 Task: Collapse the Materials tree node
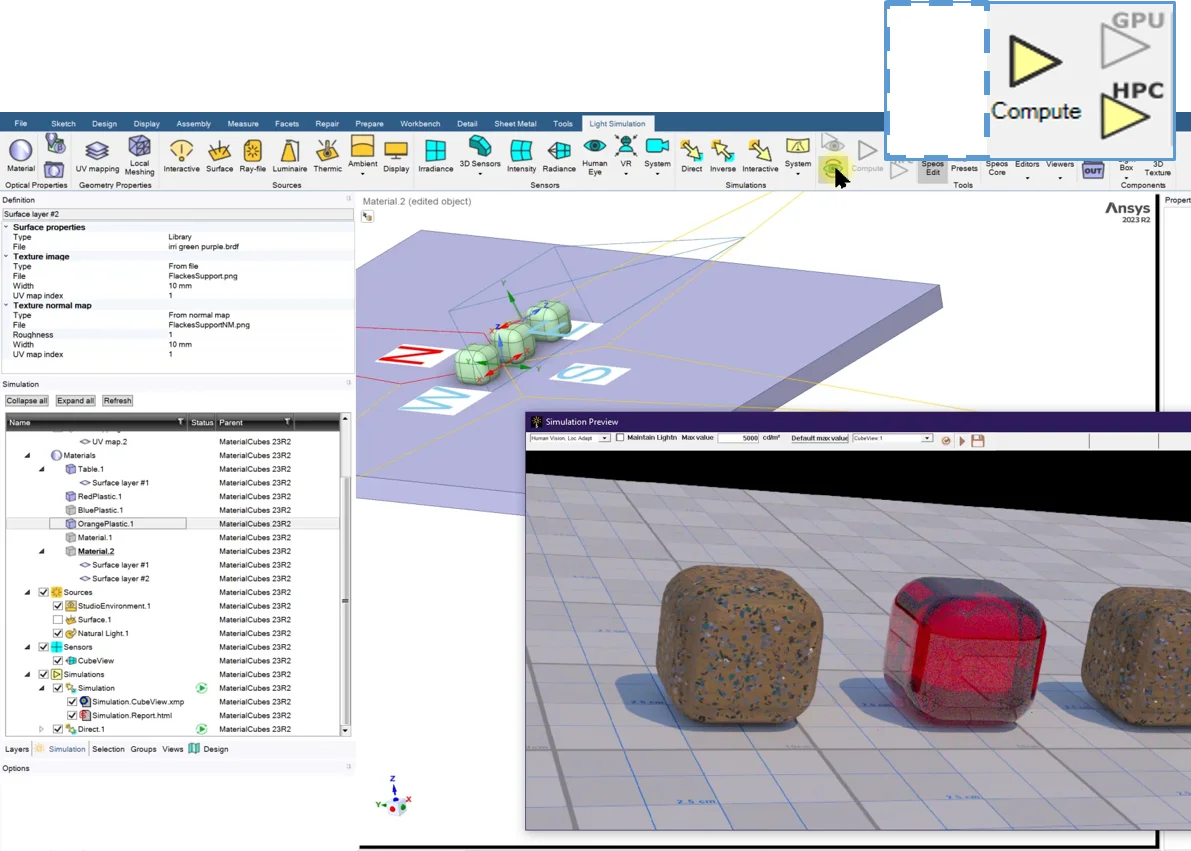click(x=27, y=455)
